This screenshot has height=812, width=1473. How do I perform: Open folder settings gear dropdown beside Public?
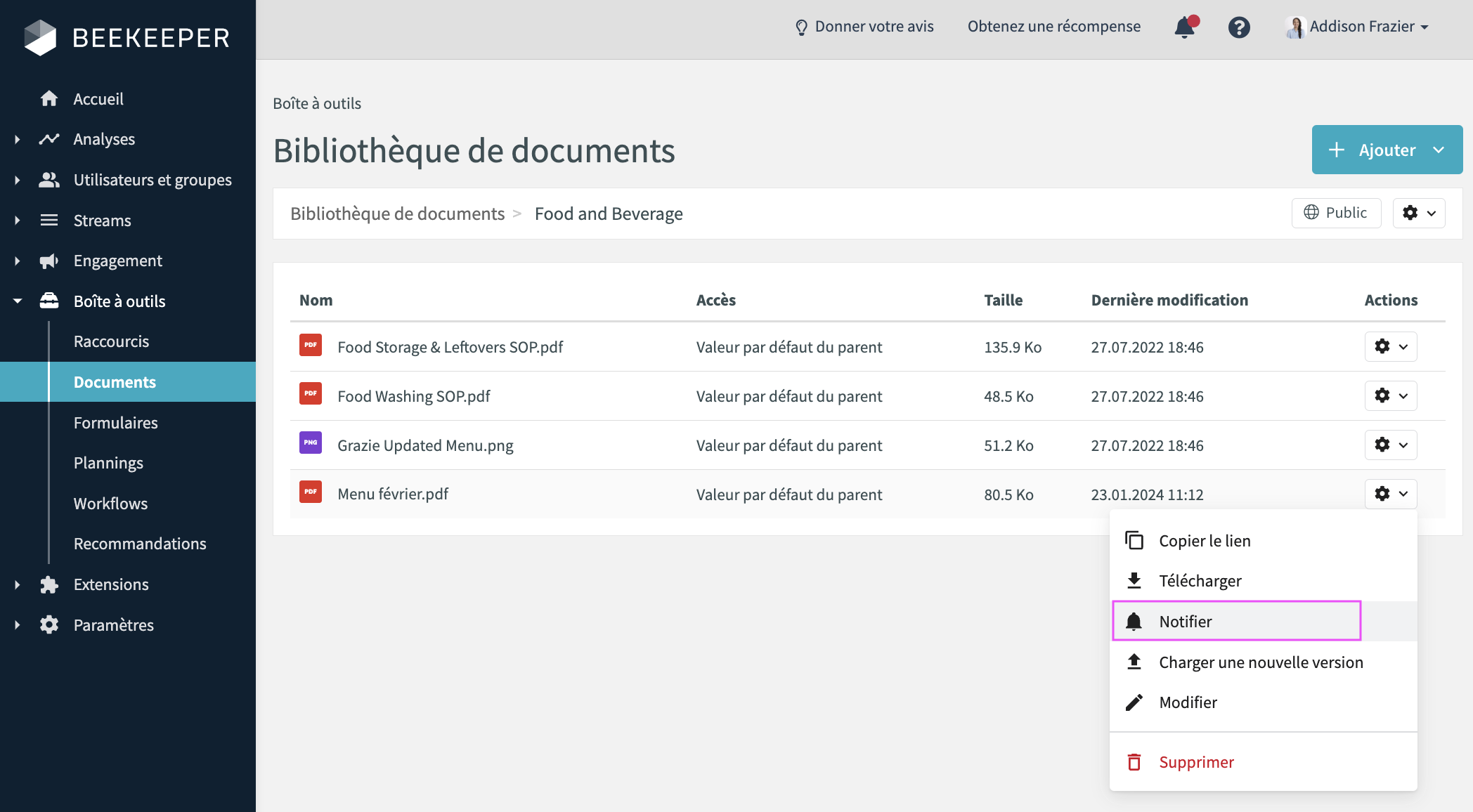1418,213
